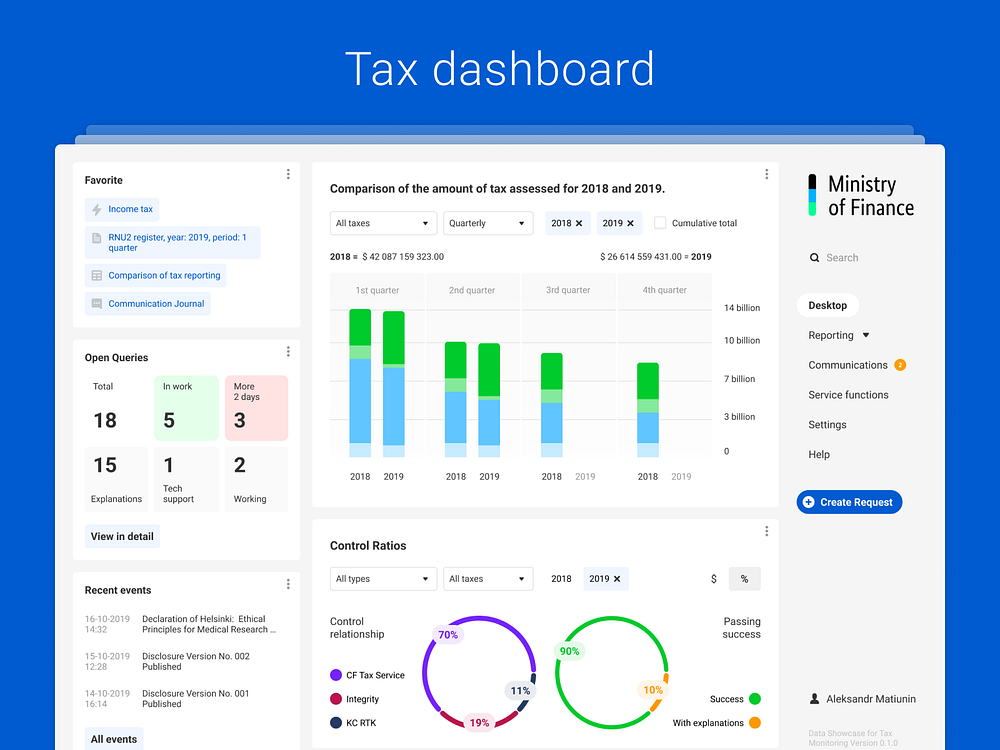This screenshot has height=750, width=1000.
Task: Select the In work queries card
Action: click(186, 408)
